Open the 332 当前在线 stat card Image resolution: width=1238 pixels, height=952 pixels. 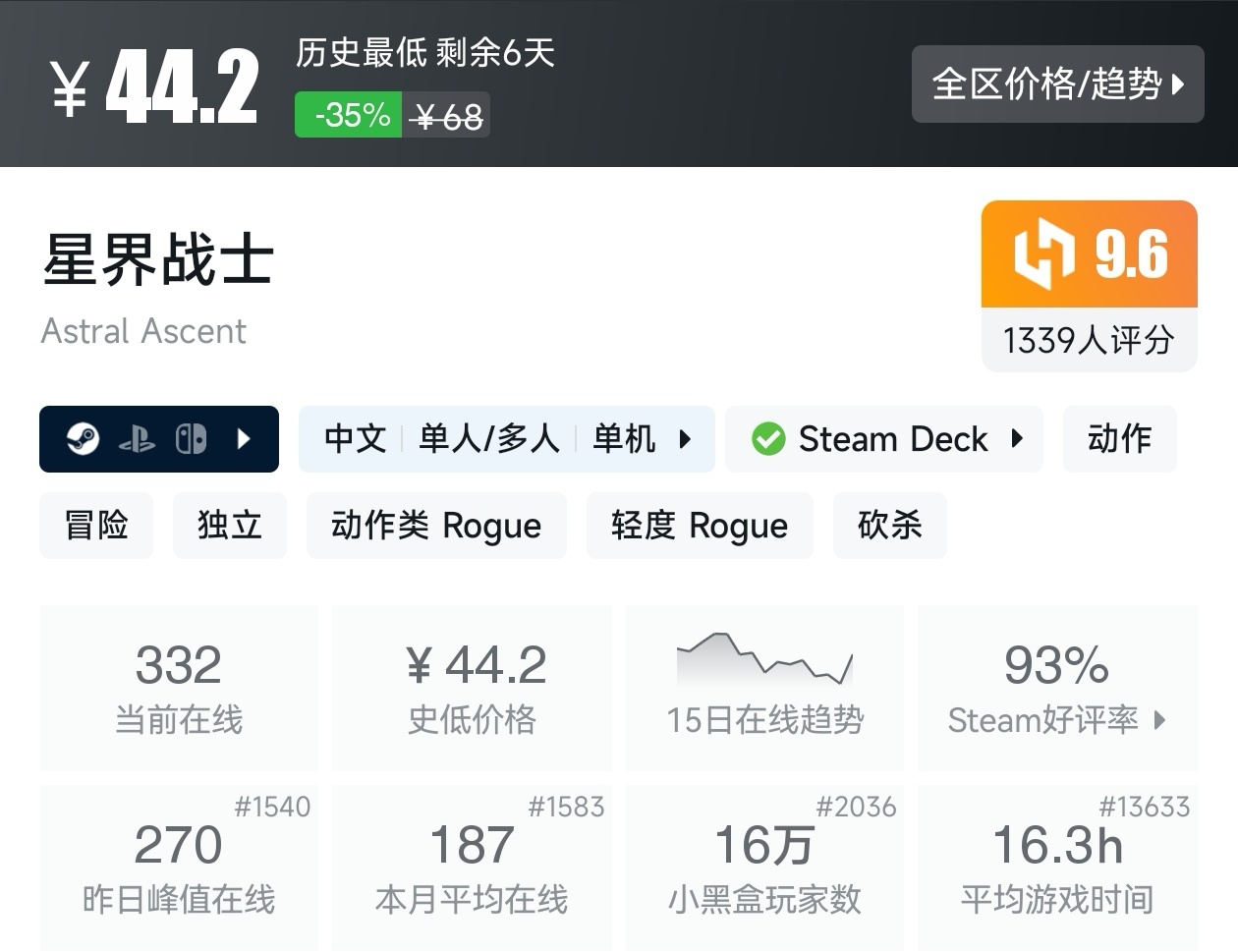179,688
